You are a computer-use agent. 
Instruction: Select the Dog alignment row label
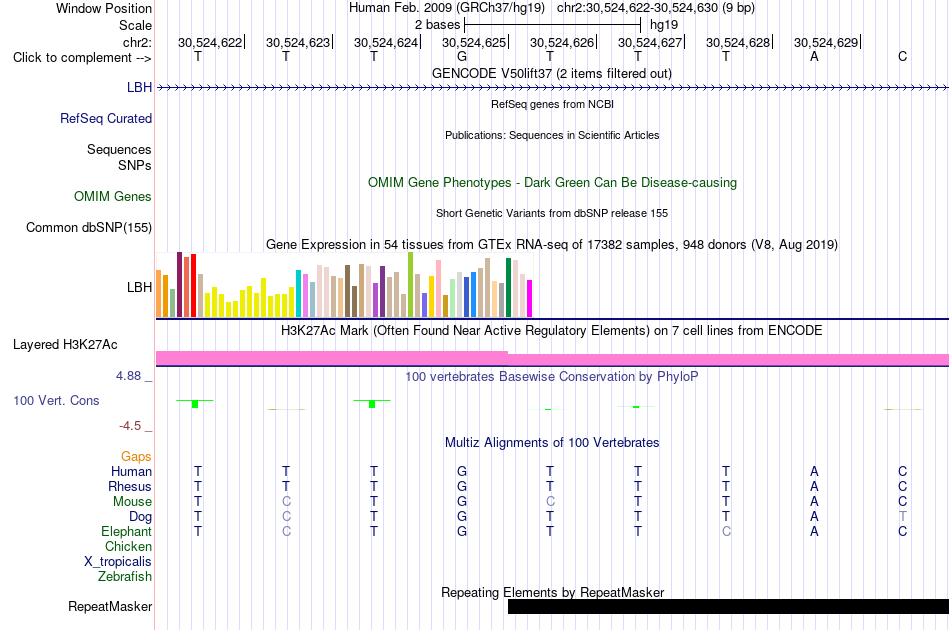[140, 517]
